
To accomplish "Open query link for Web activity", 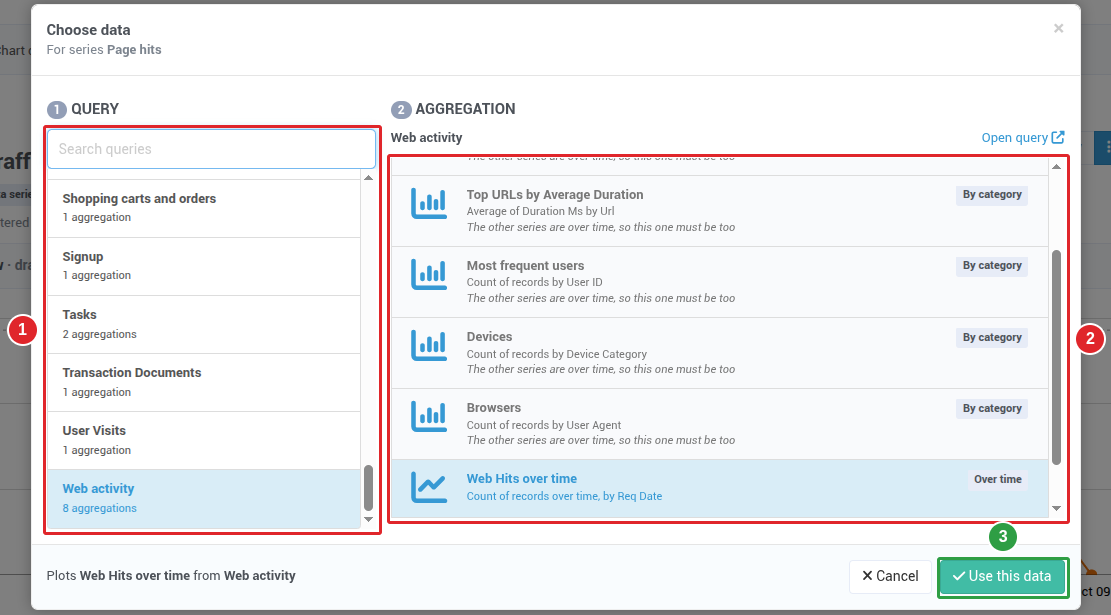I will click(1022, 137).
